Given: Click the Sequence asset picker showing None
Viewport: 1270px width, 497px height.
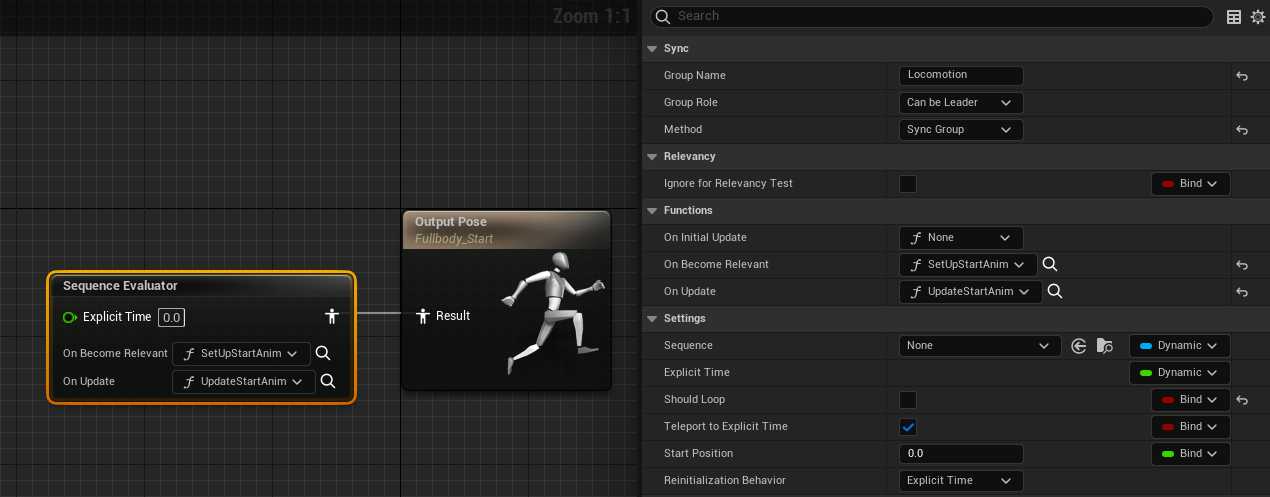Looking at the screenshot, I should point(979,346).
